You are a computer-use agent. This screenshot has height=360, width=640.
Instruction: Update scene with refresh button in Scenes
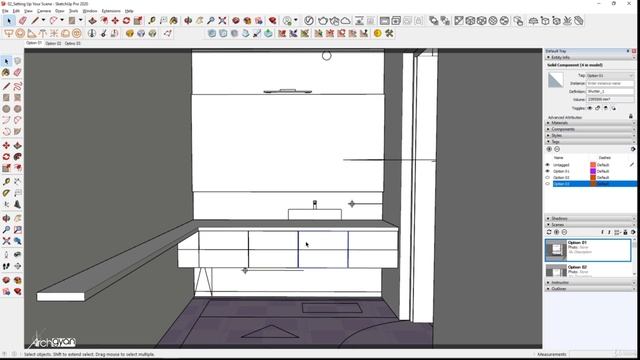click(x=549, y=232)
